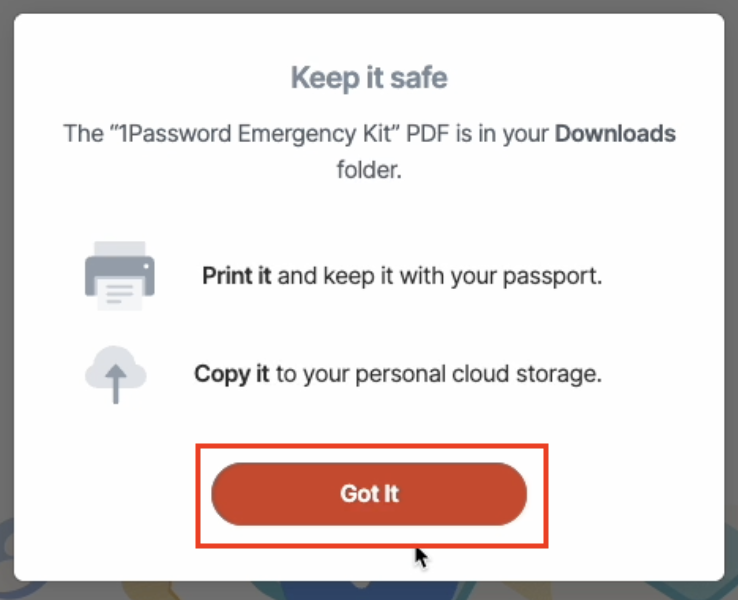The height and width of the screenshot is (600, 738).
Task: Click the bold Print it text
Action: [x=236, y=275]
